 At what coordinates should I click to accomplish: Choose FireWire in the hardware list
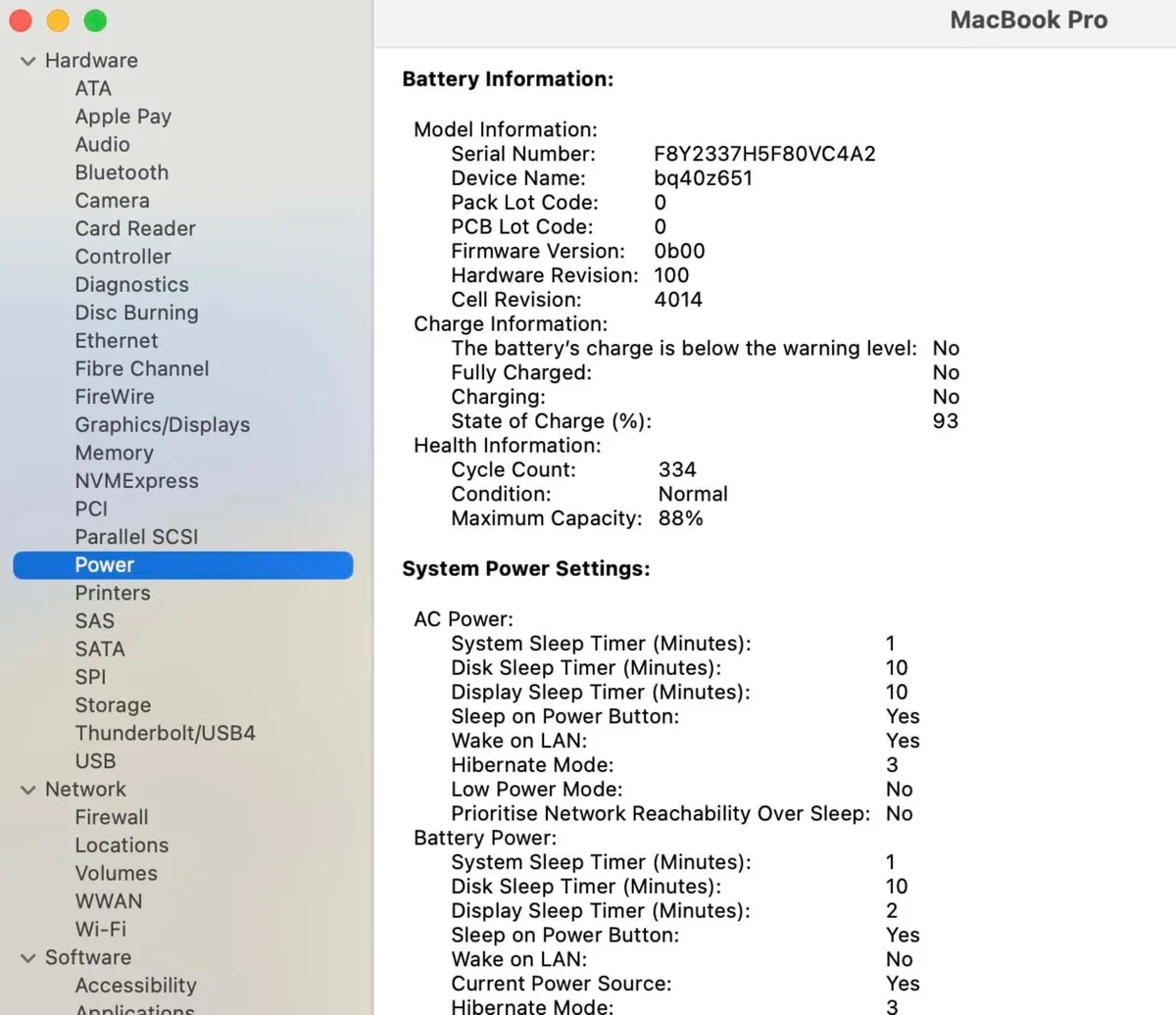(x=115, y=397)
